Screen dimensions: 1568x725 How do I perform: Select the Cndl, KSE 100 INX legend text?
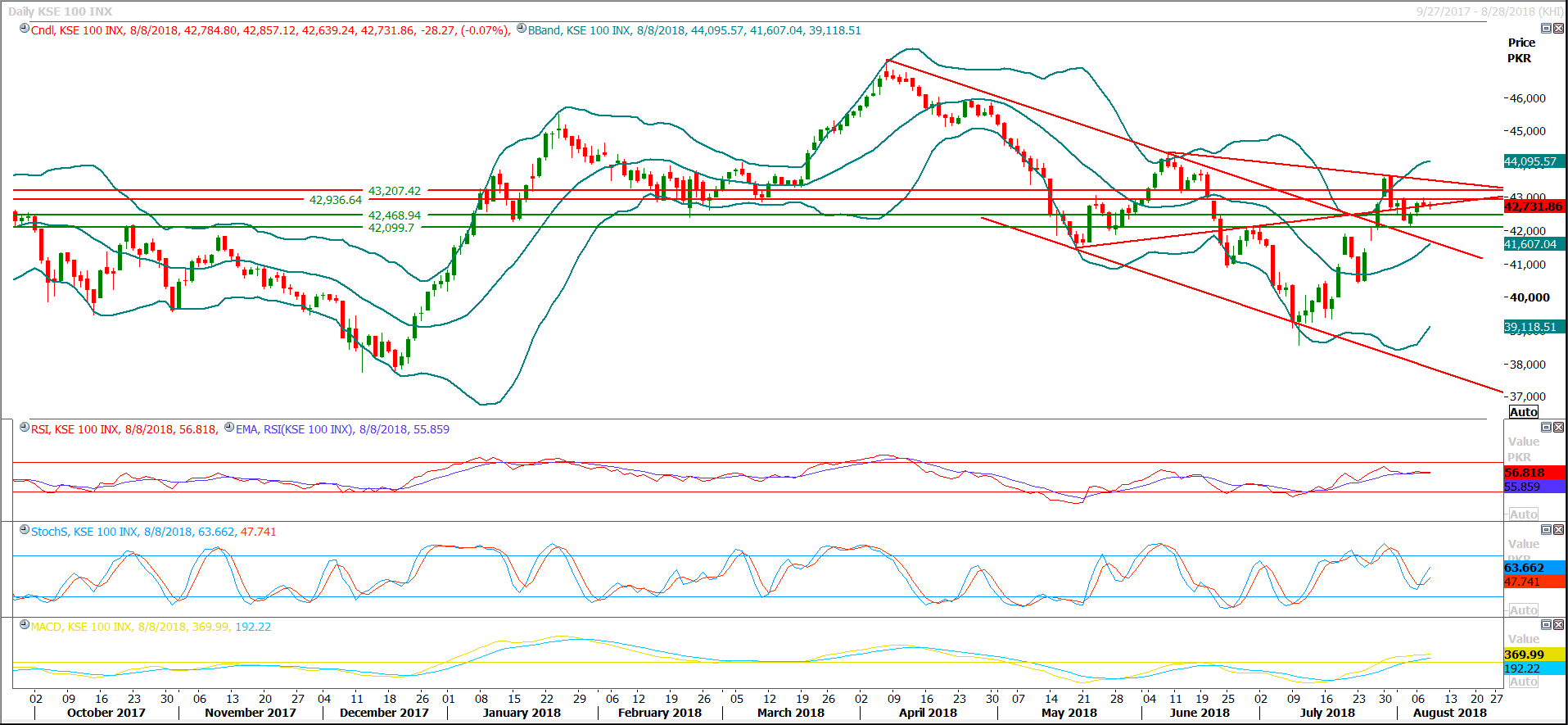point(270,30)
